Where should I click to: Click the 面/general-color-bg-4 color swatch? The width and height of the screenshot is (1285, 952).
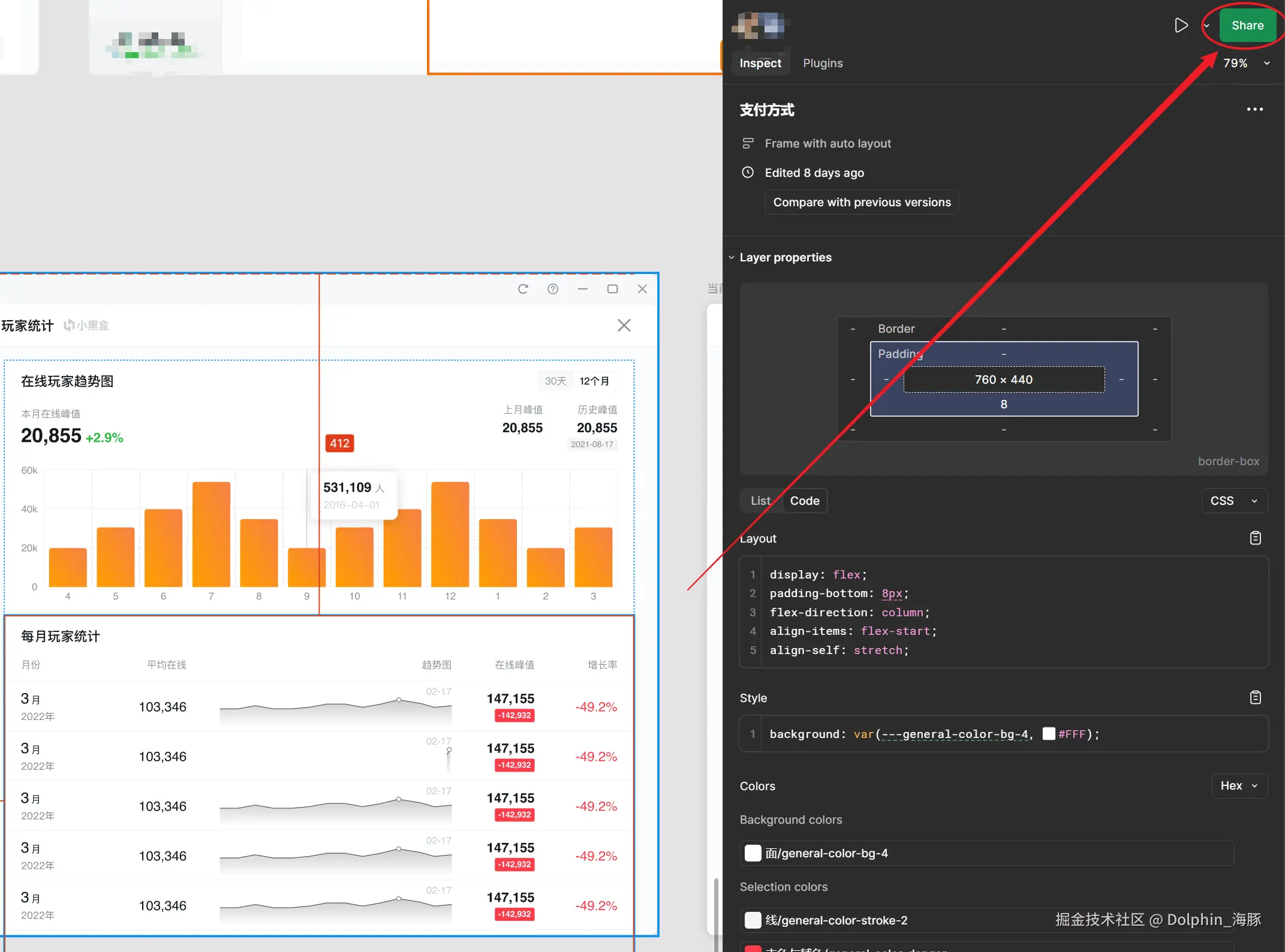[753, 853]
